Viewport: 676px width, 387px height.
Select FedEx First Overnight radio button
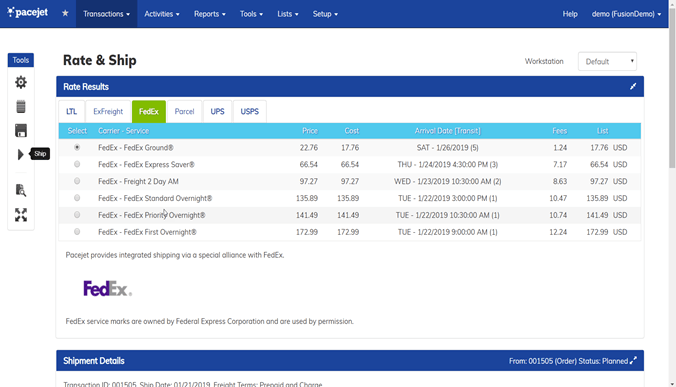(x=77, y=231)
